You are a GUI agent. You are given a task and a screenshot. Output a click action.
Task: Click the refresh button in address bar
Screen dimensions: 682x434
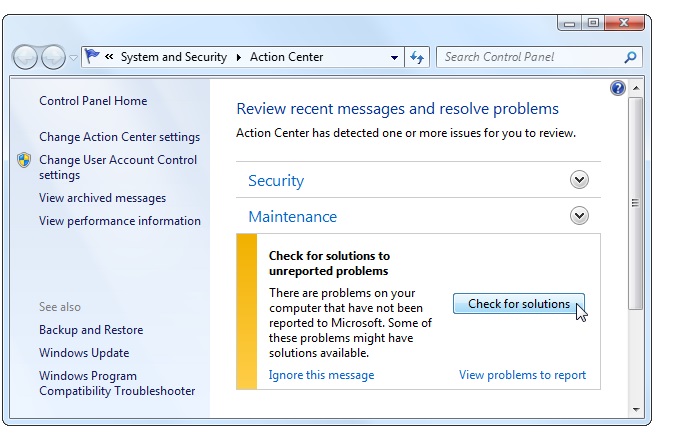coord(417,57)
